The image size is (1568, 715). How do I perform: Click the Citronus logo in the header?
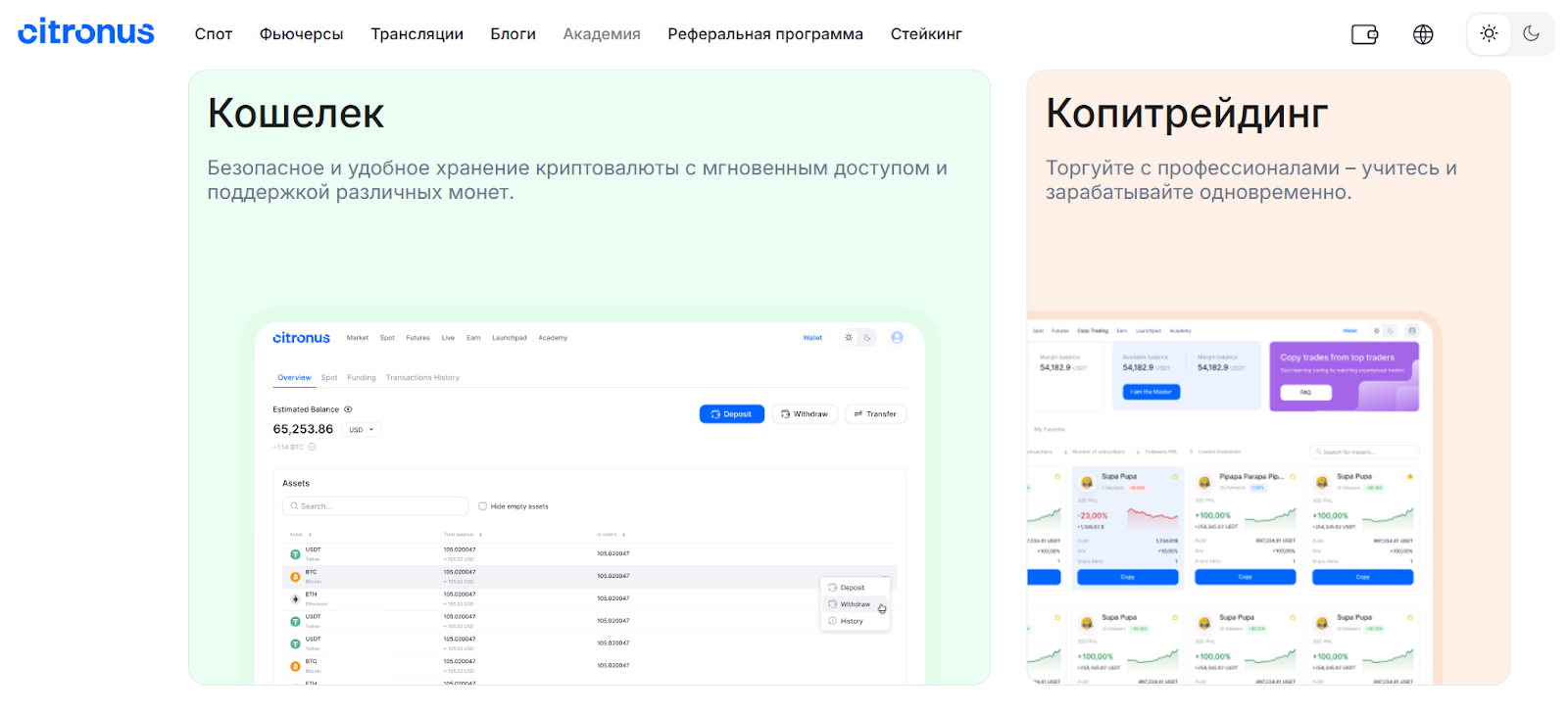coord(86,32)
